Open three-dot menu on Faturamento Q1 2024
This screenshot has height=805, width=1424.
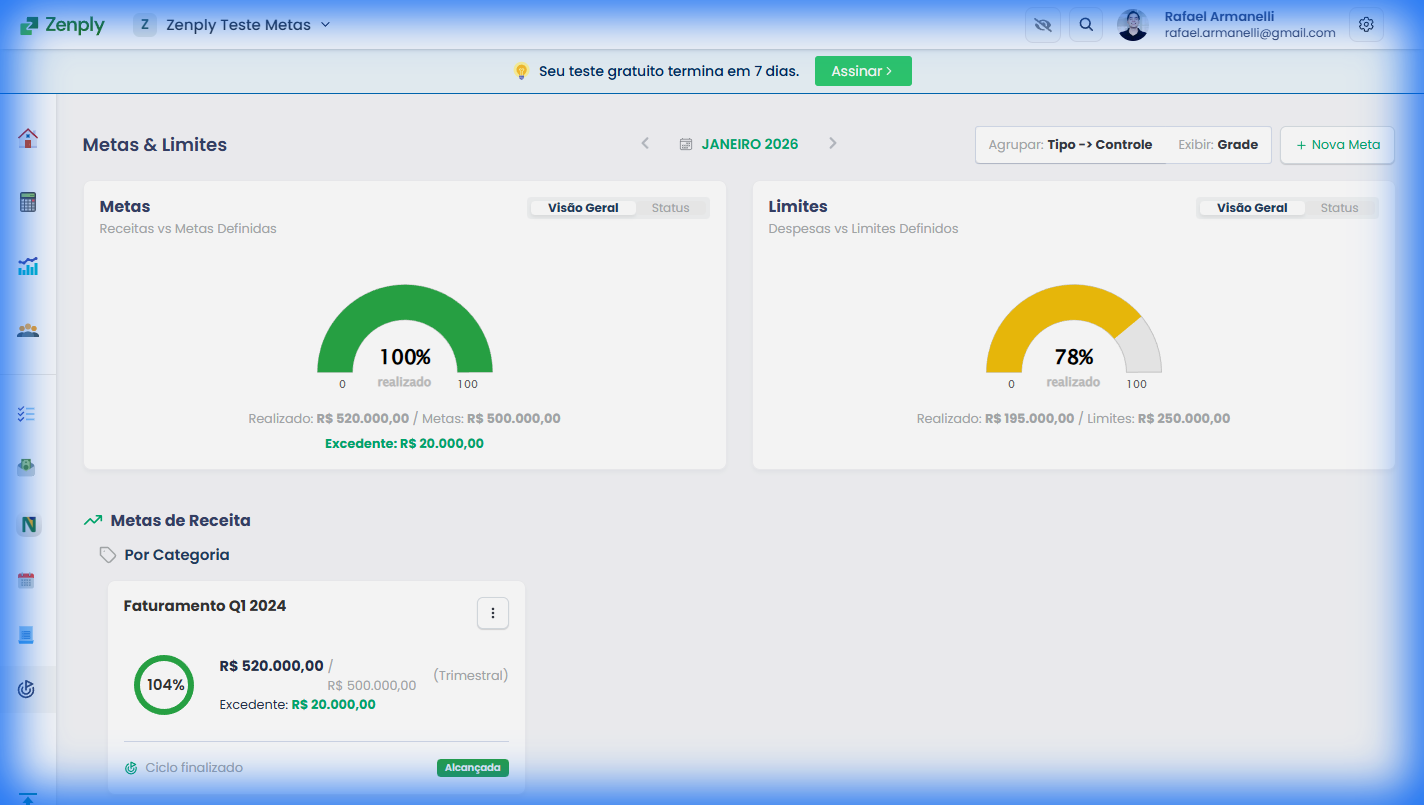[493, 613]
